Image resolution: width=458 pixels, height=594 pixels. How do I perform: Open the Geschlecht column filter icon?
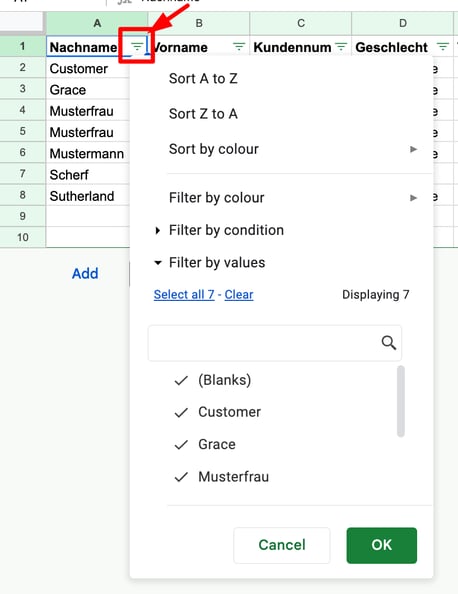[442, 47]
